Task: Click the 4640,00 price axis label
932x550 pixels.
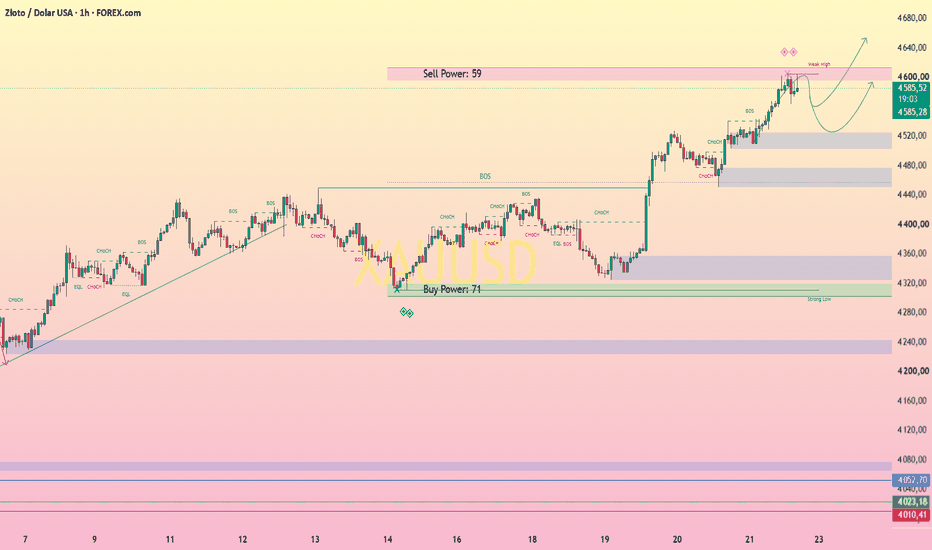Action: coord(912,48)
